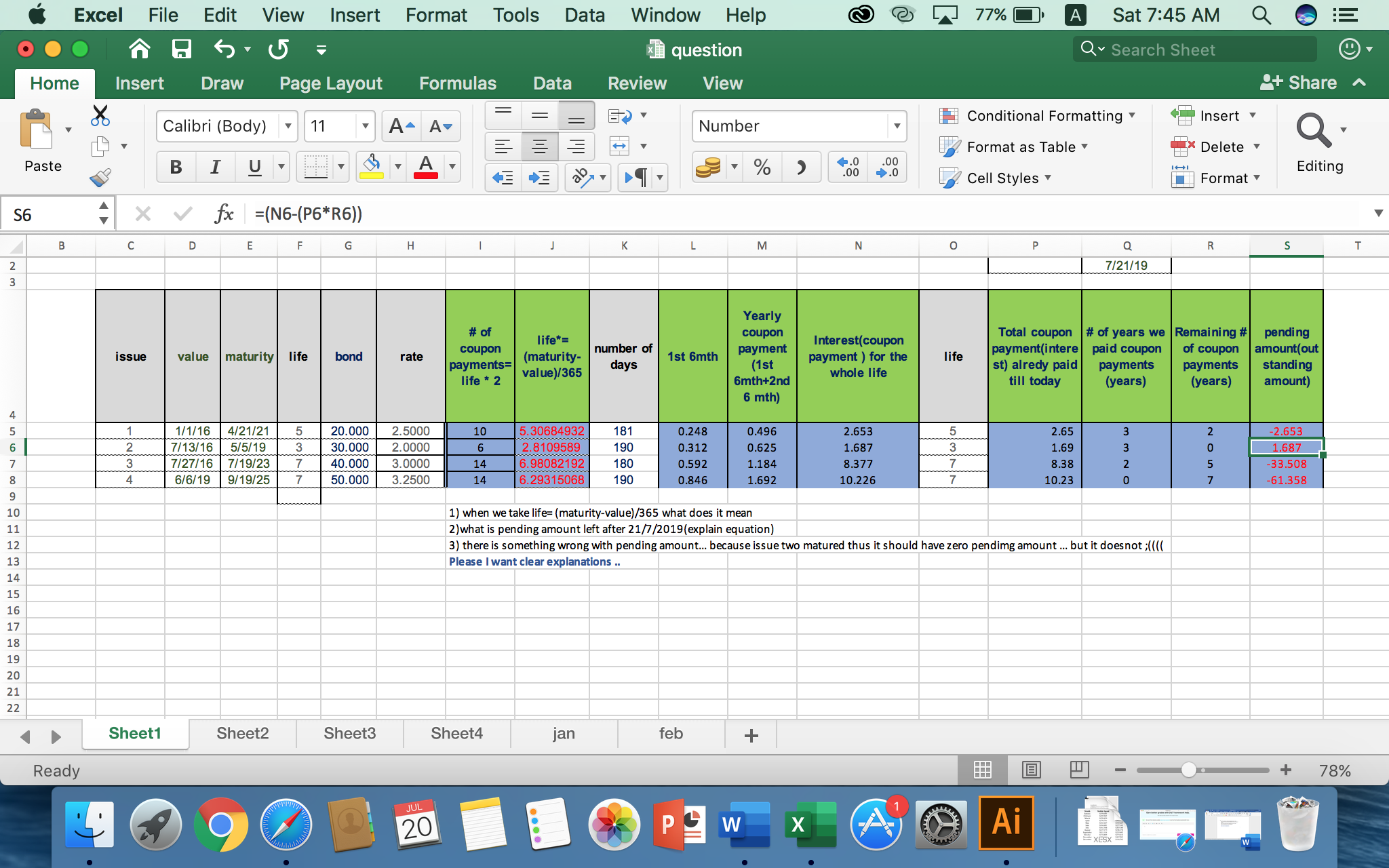Click the Cut scissors icon
Viewport: 1389px width, 868px height.
pyautogui.click(x=100, y=115)
